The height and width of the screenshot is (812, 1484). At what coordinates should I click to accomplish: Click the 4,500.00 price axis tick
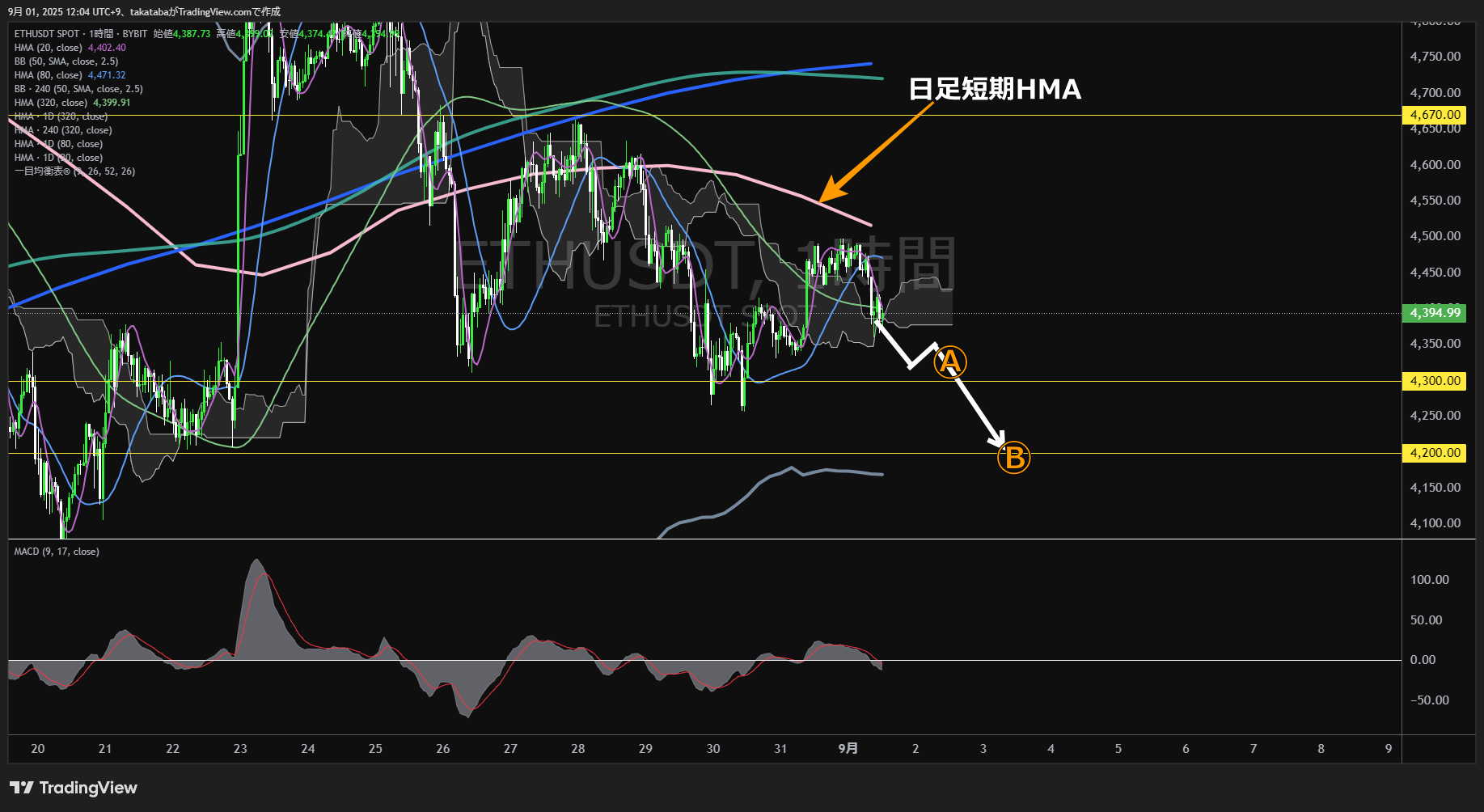pos(1435,236)
